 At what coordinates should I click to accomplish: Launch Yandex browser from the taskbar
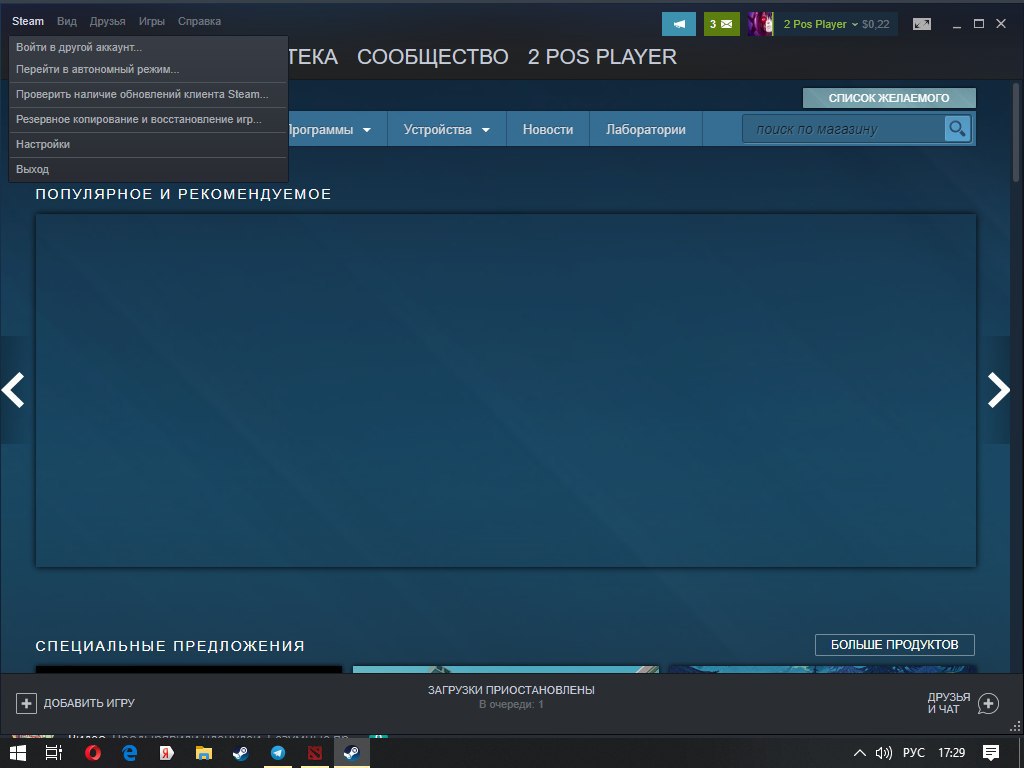click(167, 753)
